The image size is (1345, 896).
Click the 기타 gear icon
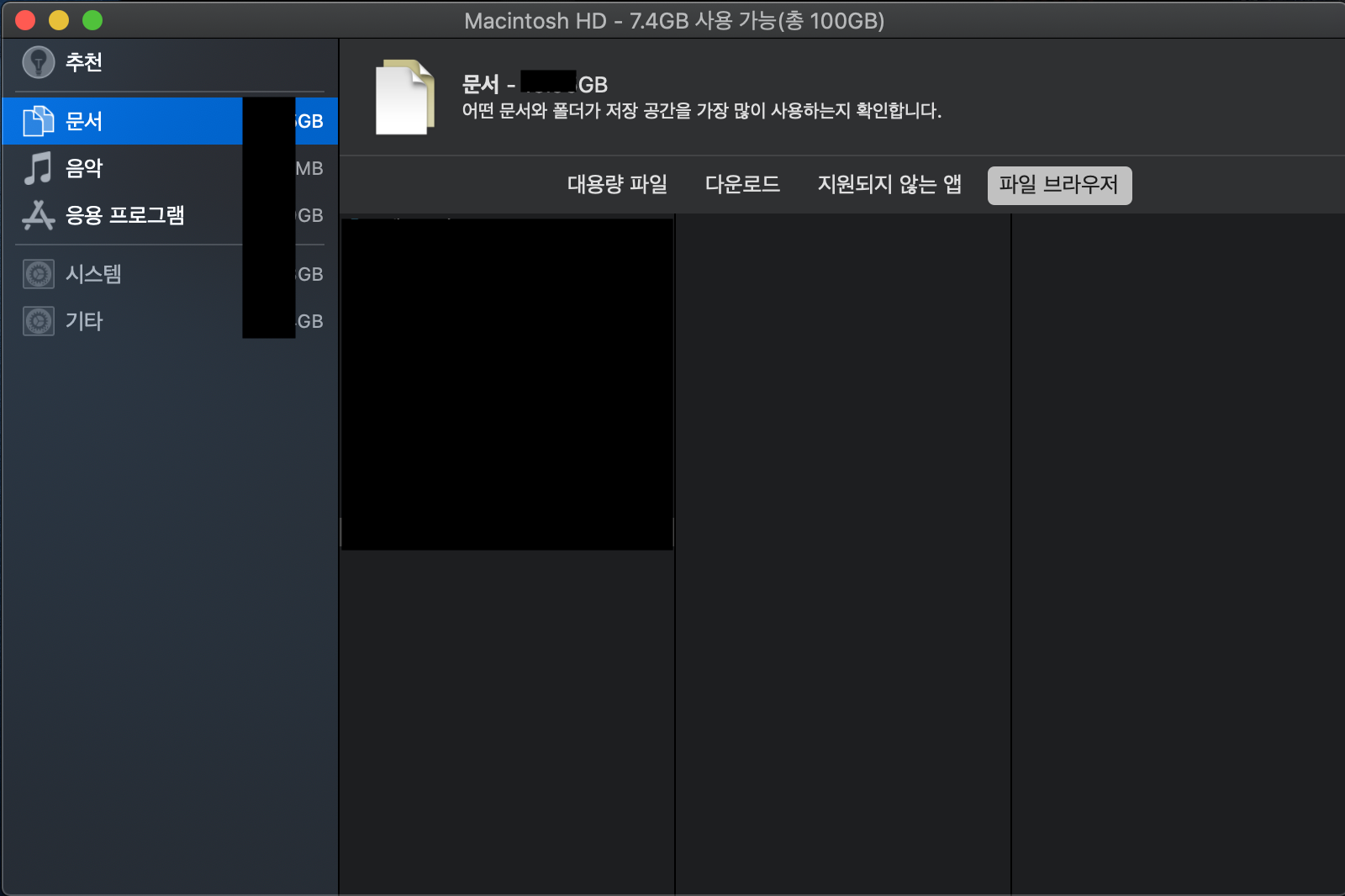(x=38, y=321)
